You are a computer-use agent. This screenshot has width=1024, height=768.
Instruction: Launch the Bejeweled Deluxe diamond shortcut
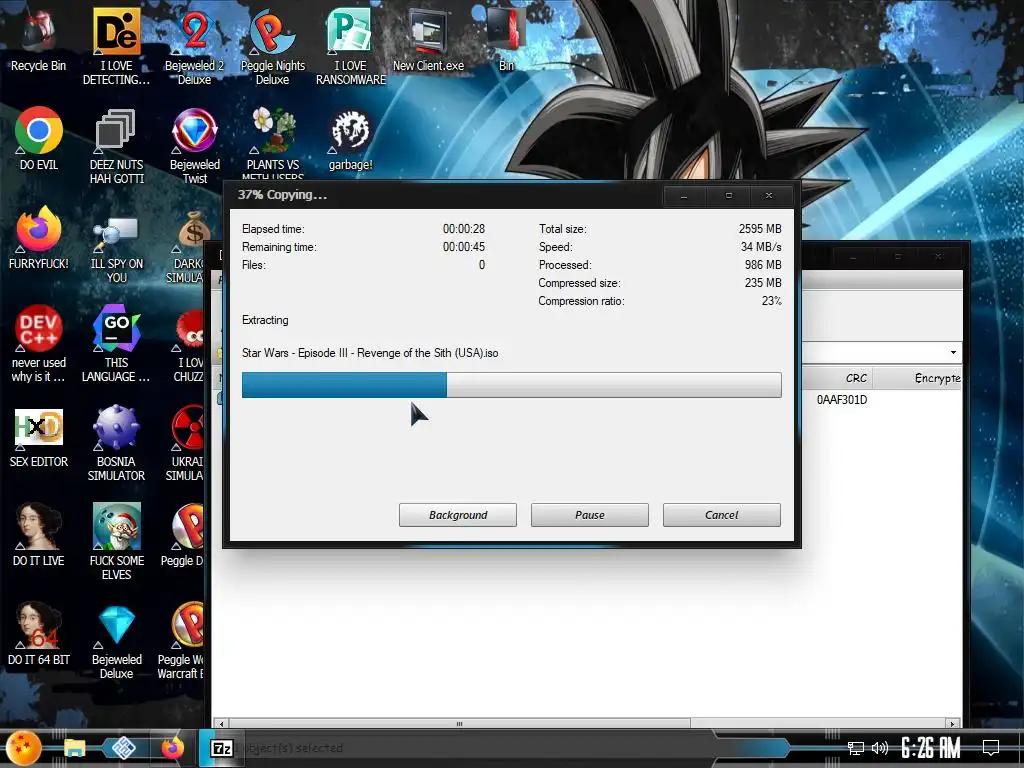(x=116, y=640)
